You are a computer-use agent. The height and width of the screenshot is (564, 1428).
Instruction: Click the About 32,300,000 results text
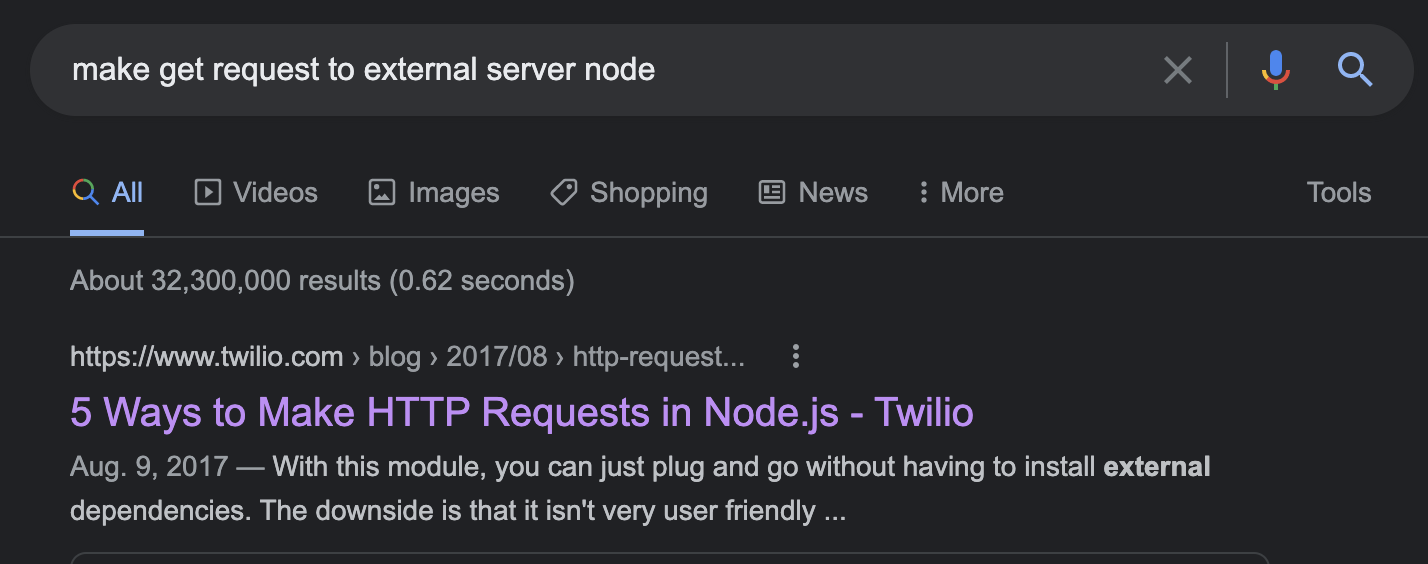click(322, 281)
